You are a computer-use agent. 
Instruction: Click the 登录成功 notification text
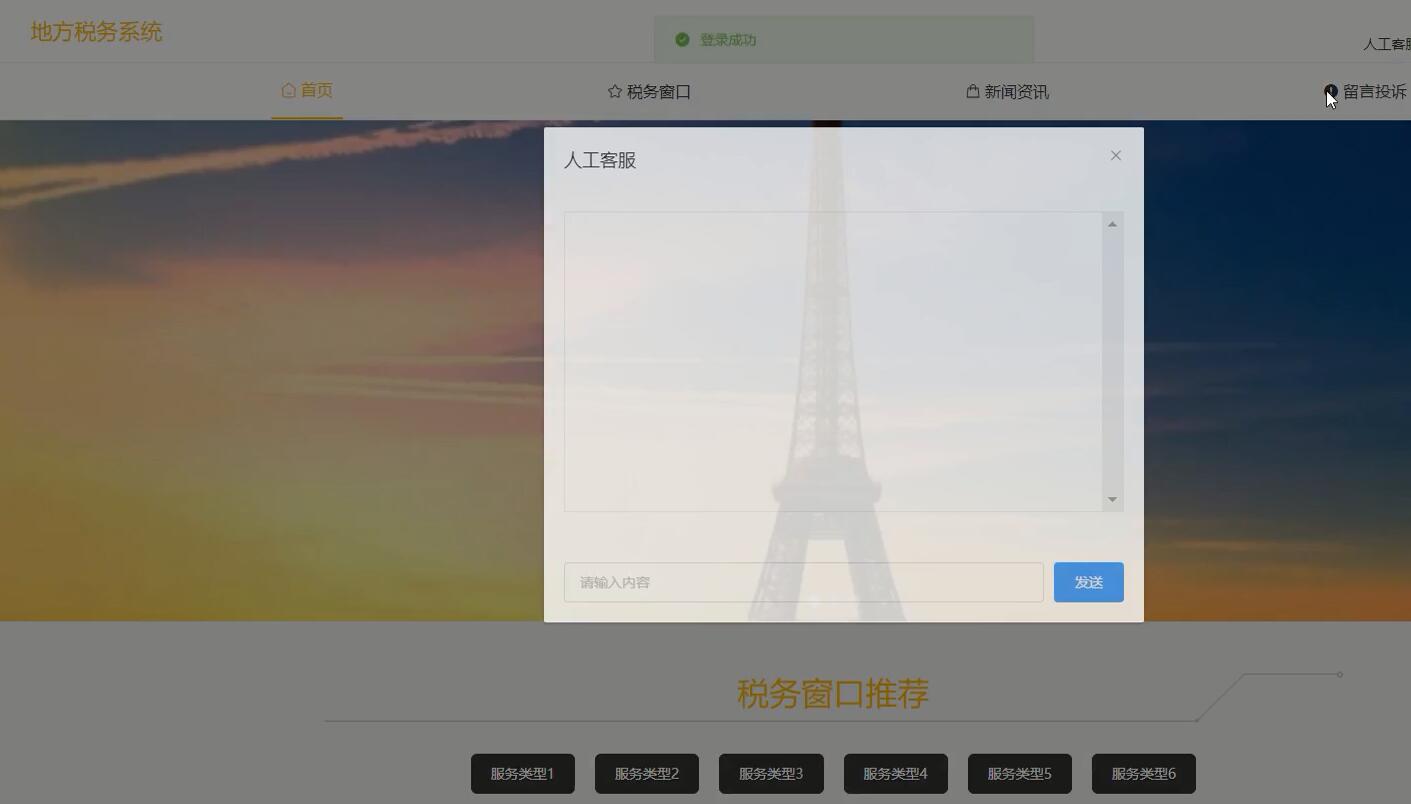pyautogui.click(x=728, y=40)
